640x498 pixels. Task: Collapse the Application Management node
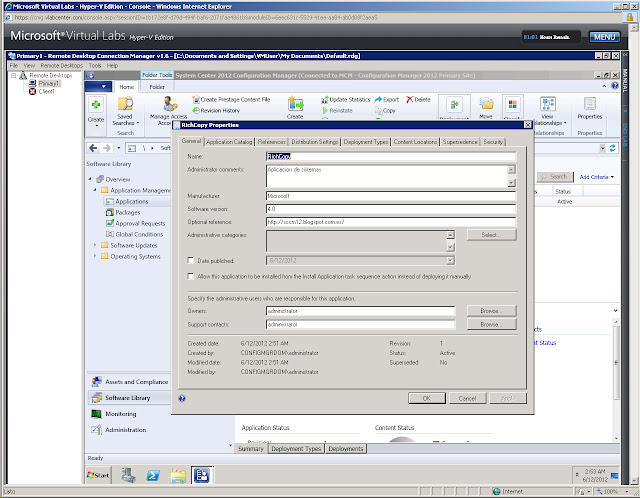[x=95, y=190]
